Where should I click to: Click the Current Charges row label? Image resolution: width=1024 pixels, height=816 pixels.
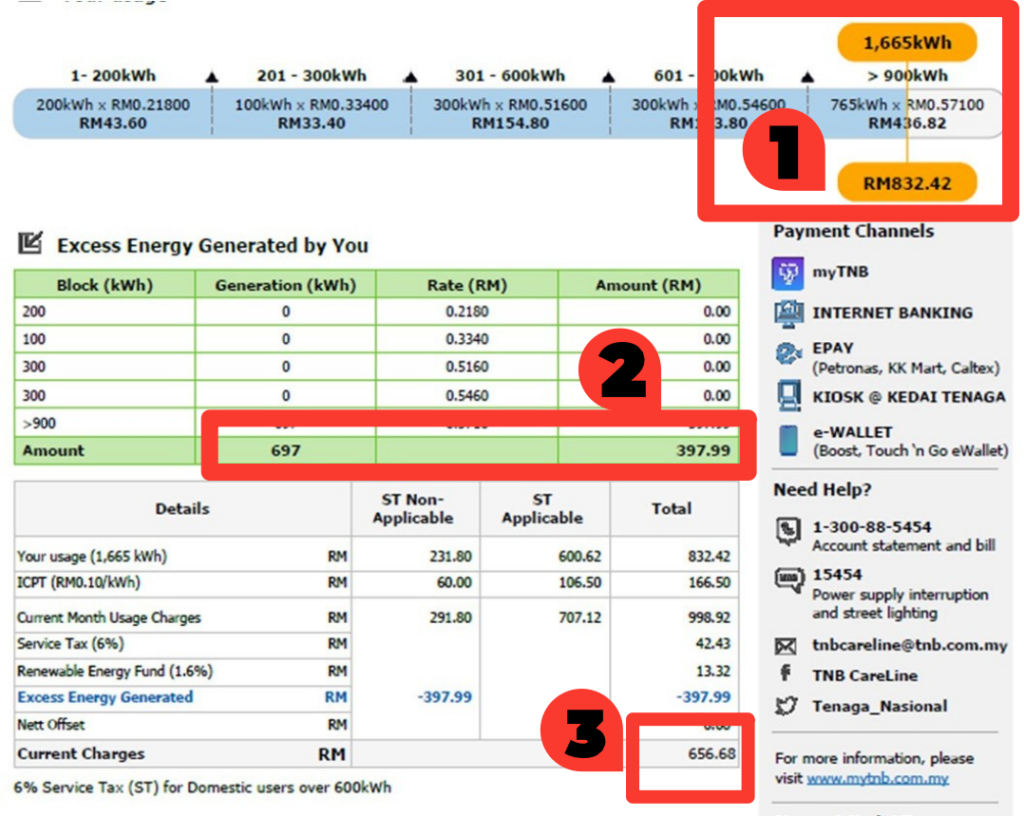(x=81, y=754)
